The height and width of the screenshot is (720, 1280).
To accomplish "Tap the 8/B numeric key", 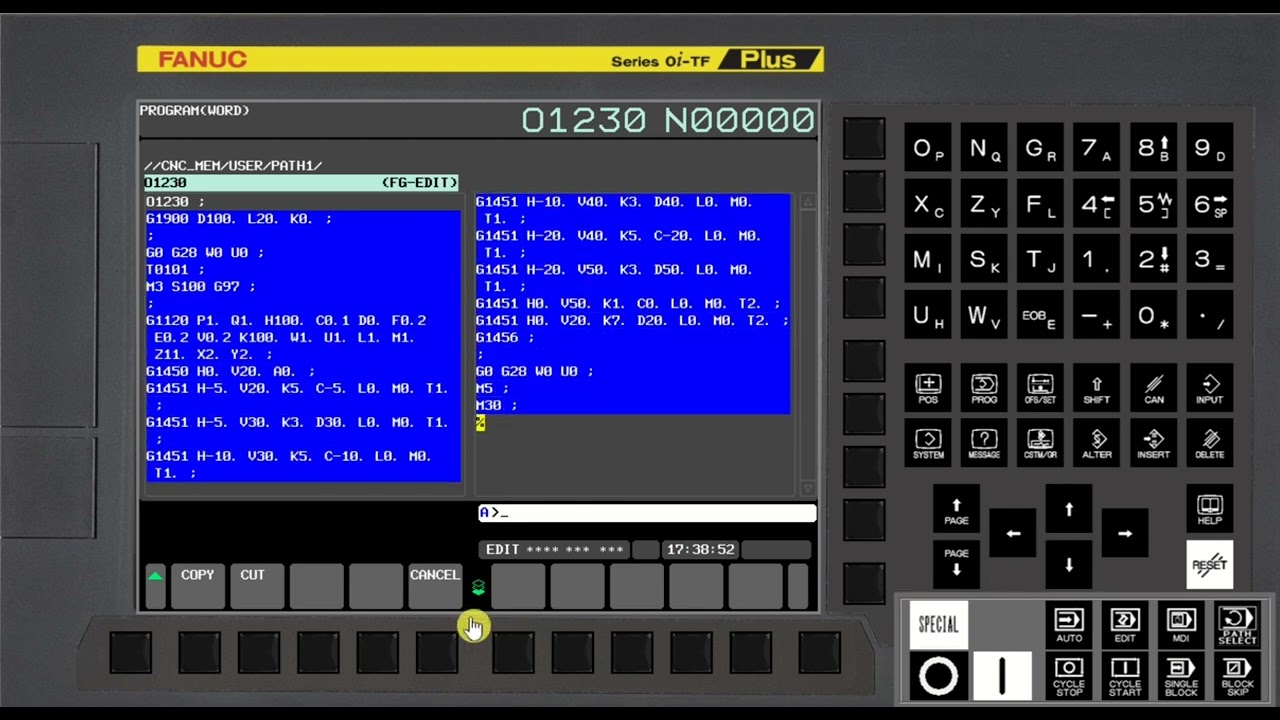I will (x=1153, y=149).
